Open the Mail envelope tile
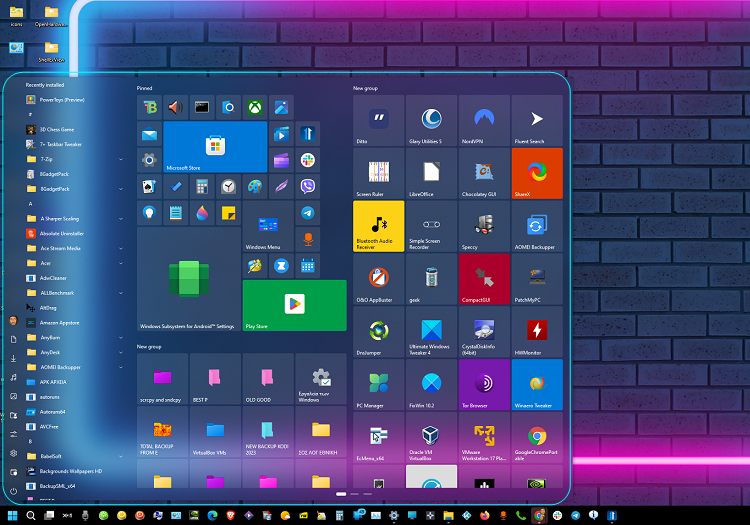This screenshot has height=525, width=750. tap(149, 134)
